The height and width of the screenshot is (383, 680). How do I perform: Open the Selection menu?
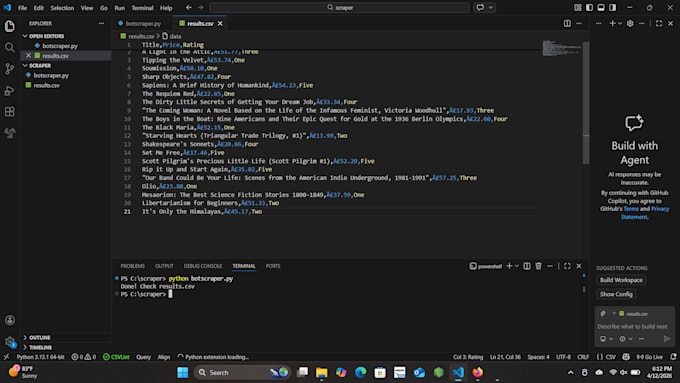click(62, 8)
